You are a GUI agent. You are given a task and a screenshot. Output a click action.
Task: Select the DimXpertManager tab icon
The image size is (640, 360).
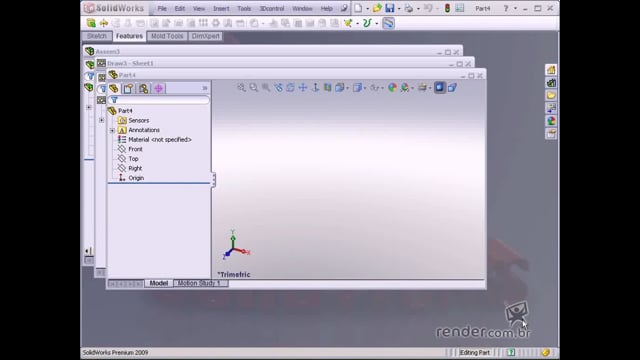pos(158,88)
